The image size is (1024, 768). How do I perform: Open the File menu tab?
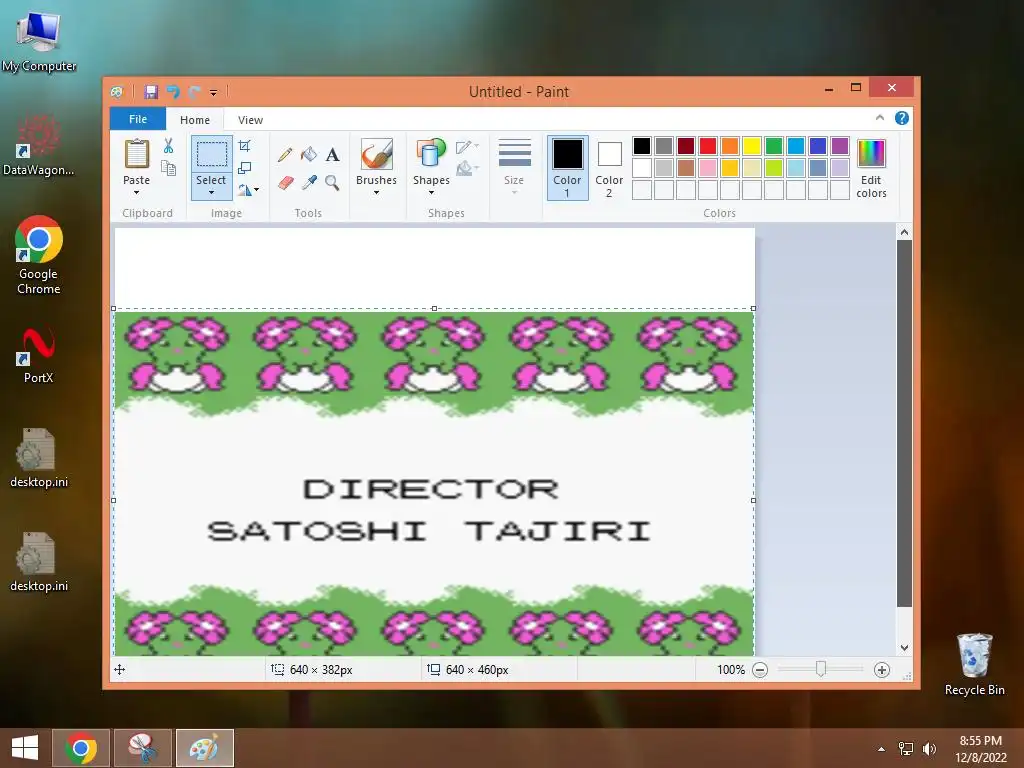[x=138, y=119]
